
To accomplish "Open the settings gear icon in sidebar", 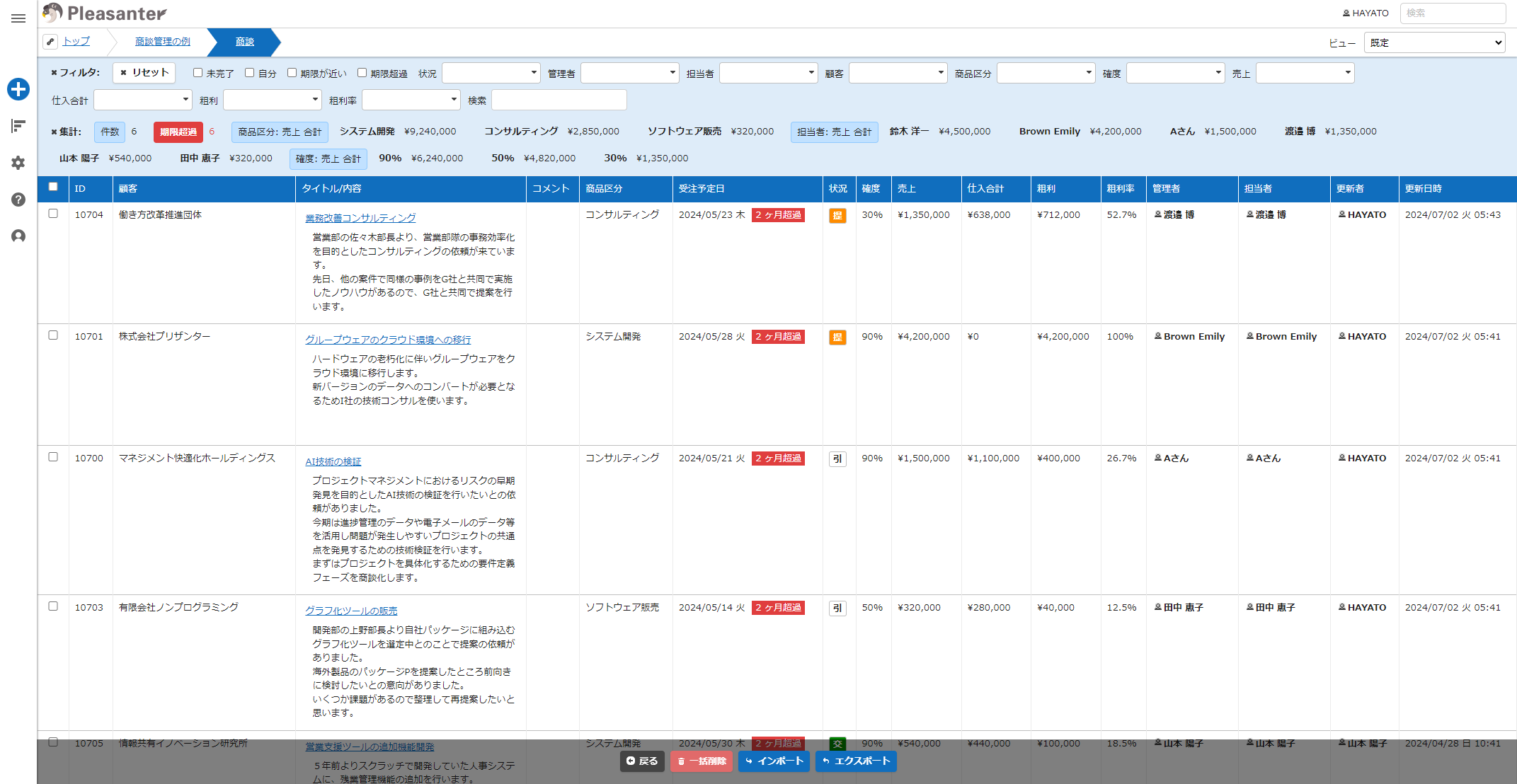I will tap(18, 163).
